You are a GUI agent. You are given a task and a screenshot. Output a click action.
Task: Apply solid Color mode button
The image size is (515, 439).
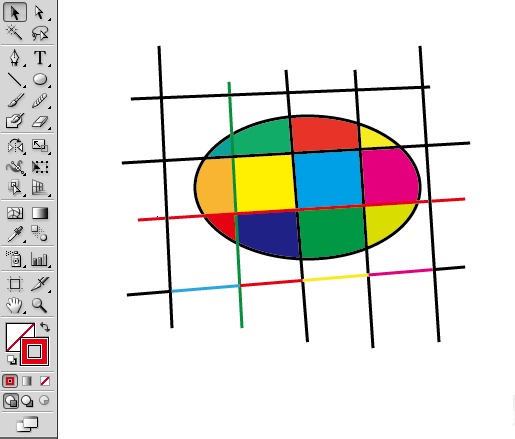(x=10, y=381)
